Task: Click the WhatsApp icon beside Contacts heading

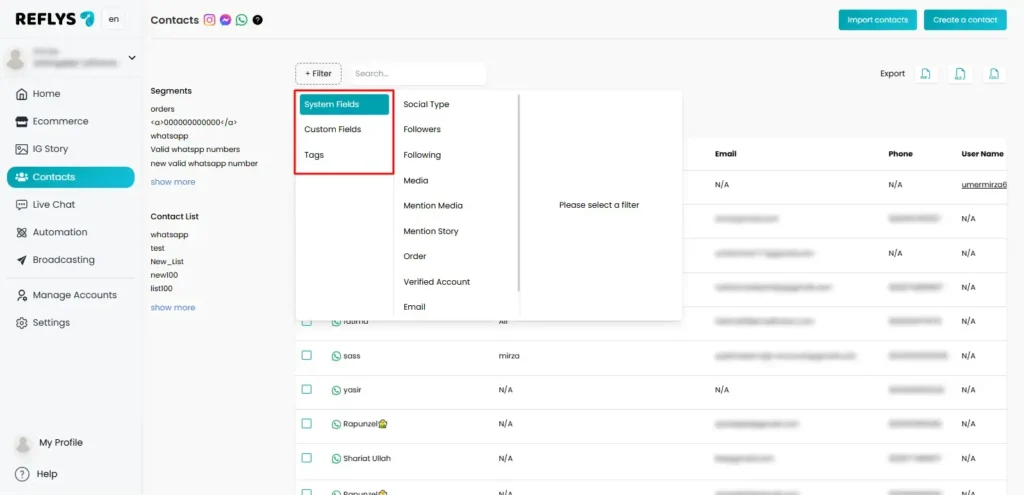Action: (242, 20)
